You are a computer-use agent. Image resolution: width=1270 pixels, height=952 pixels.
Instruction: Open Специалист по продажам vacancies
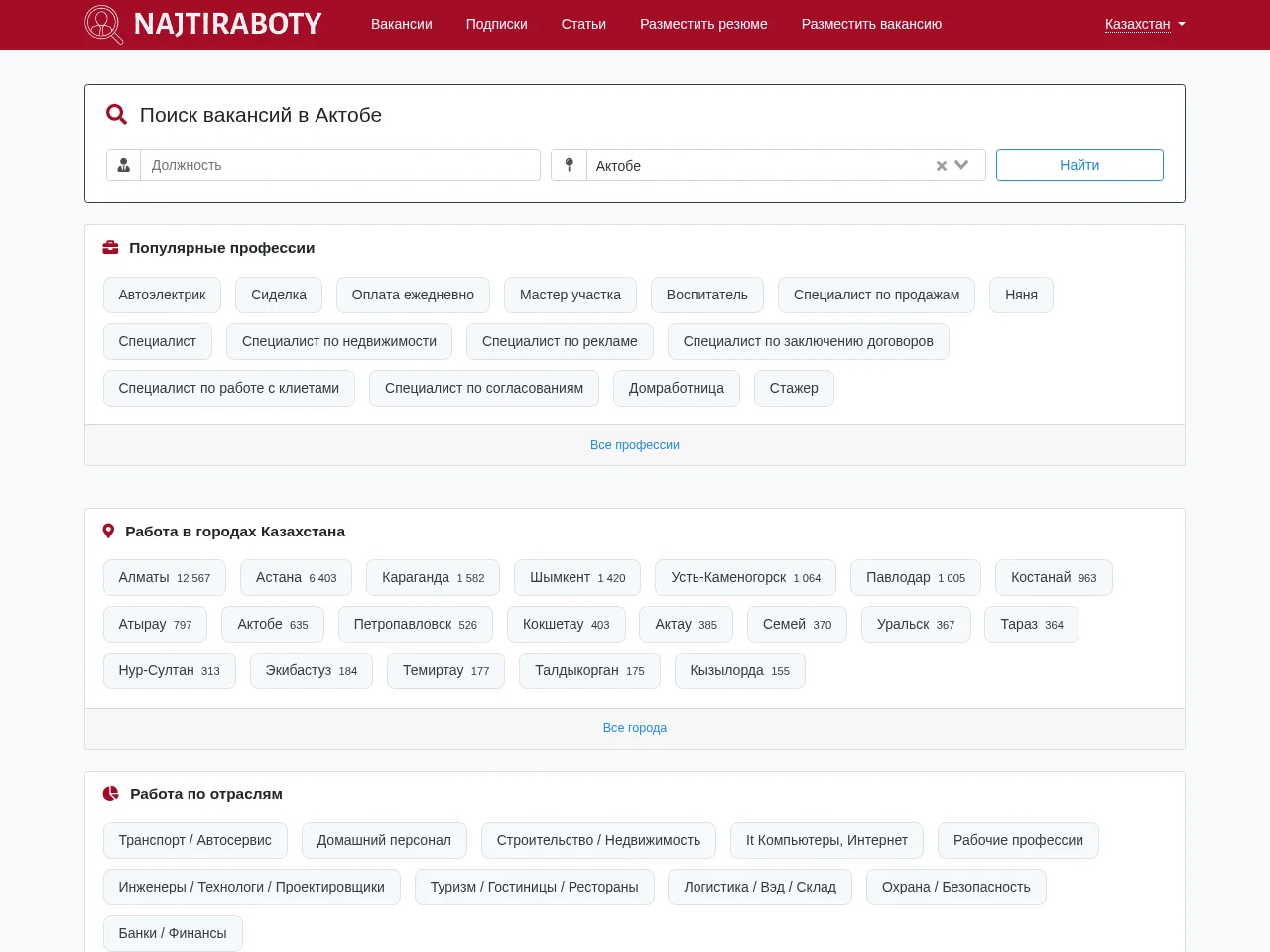[x=876, y=295]
